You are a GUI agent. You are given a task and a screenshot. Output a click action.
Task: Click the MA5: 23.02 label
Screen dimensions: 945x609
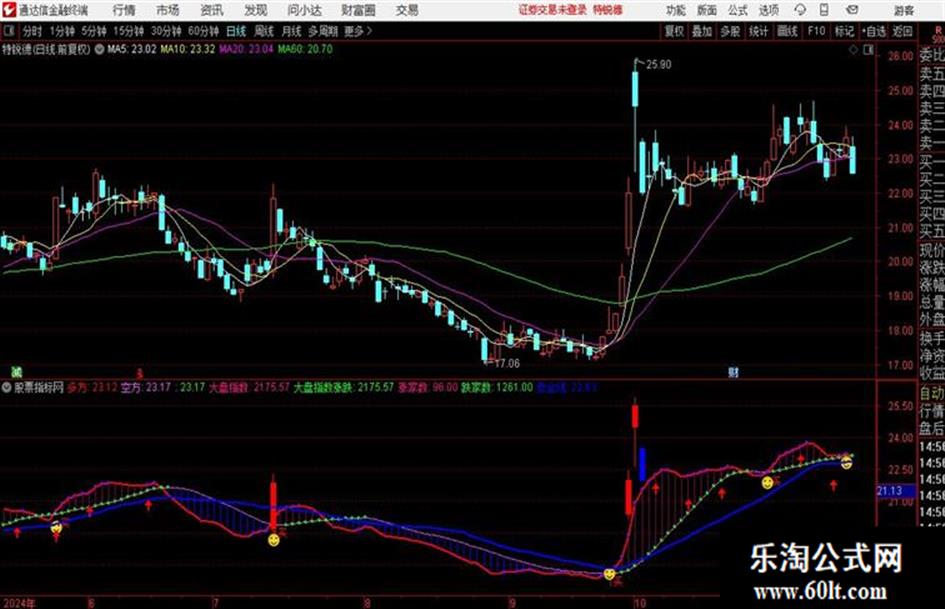click(131, 49)
